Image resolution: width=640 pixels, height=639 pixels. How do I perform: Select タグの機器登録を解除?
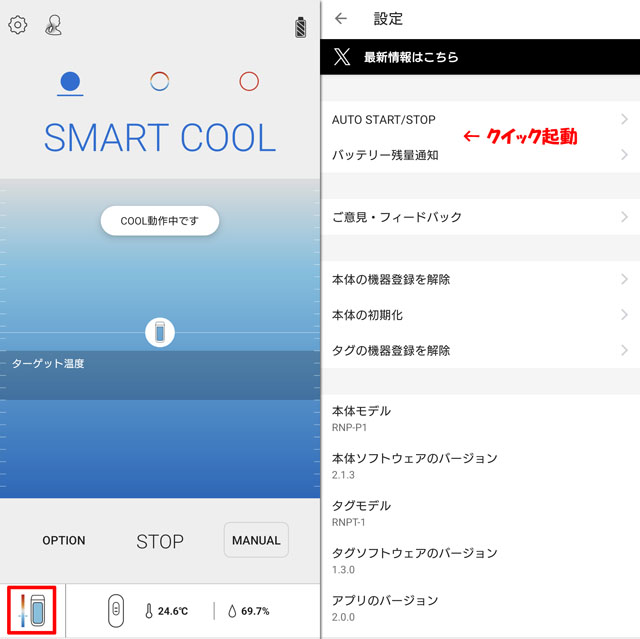point(480,351)
